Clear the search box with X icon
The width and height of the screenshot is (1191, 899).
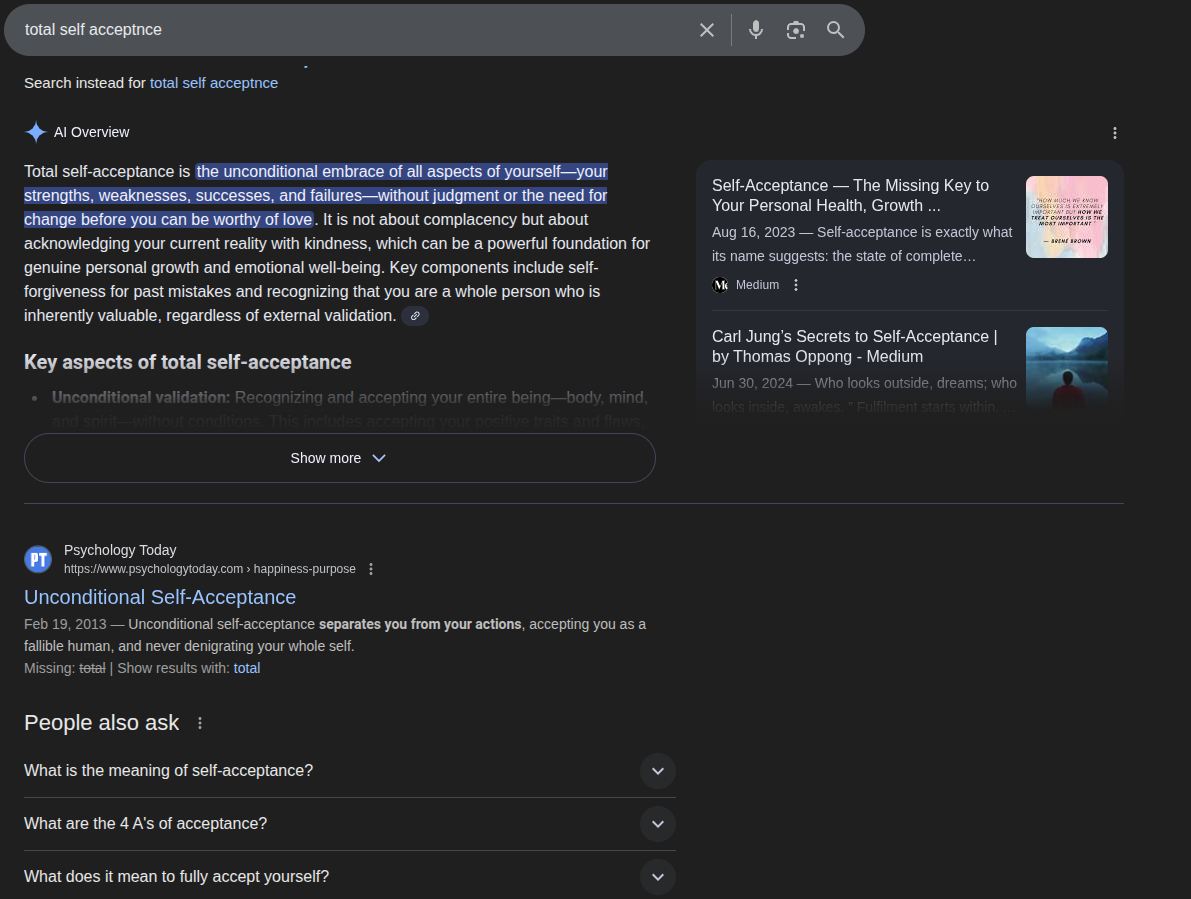tap(706, 30)
